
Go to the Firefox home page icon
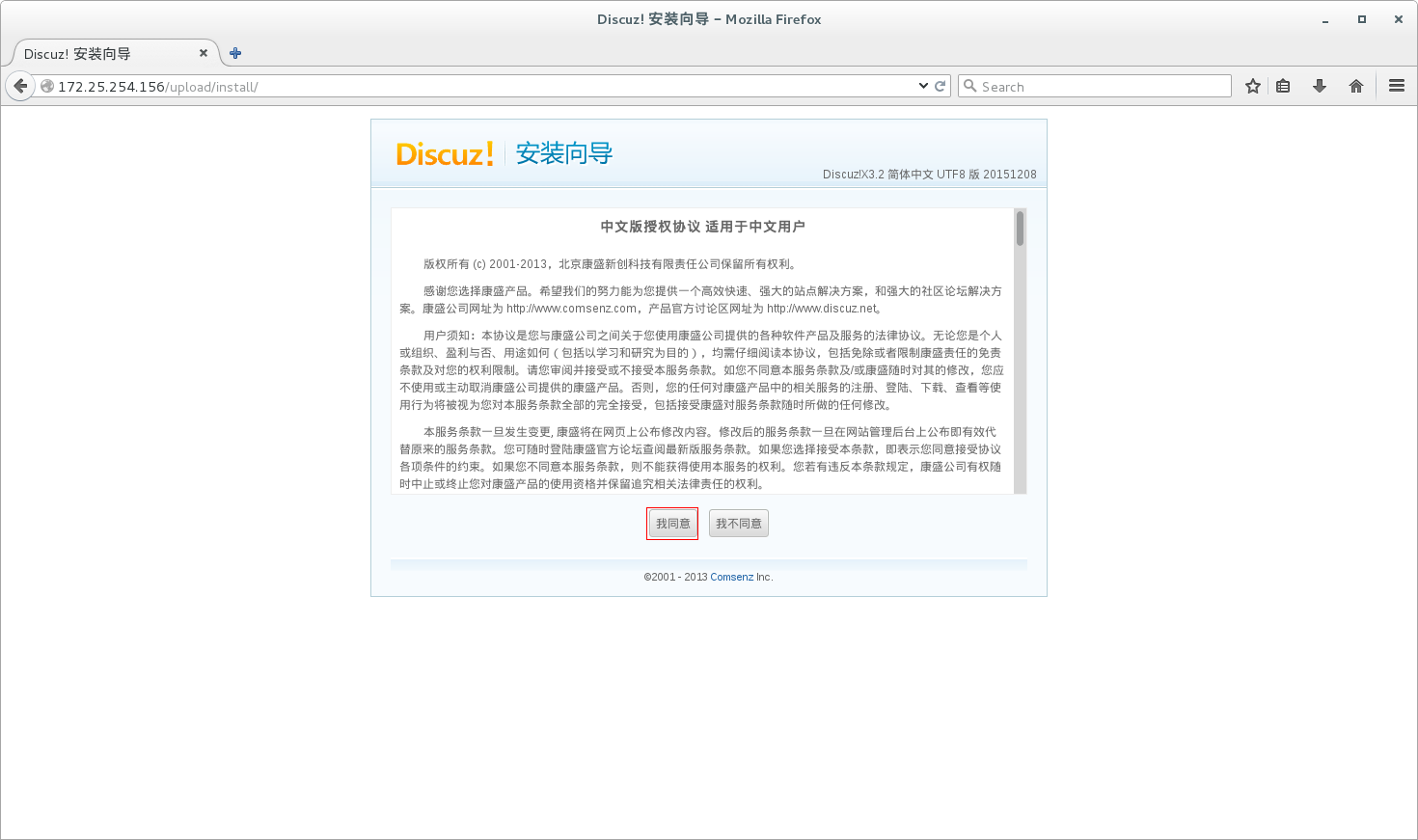pos(1356,86)
